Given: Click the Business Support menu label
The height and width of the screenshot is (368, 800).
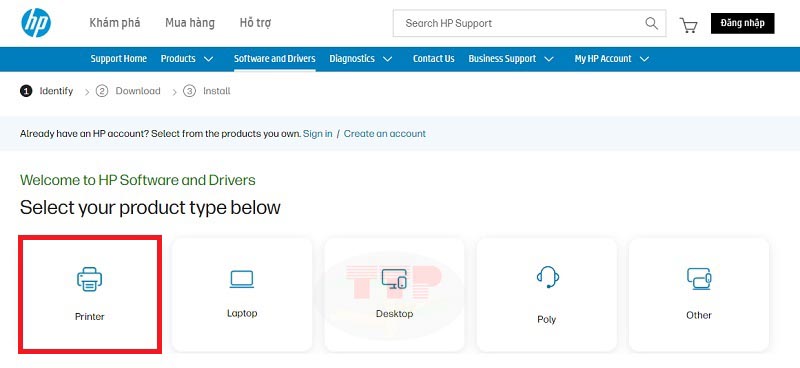Looking at the screenshot, I should [502, 59].
